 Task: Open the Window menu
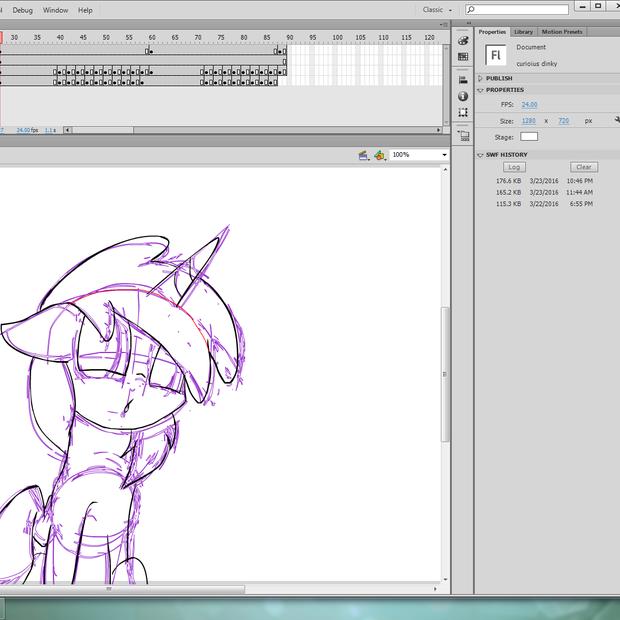[x=55, y=10]
